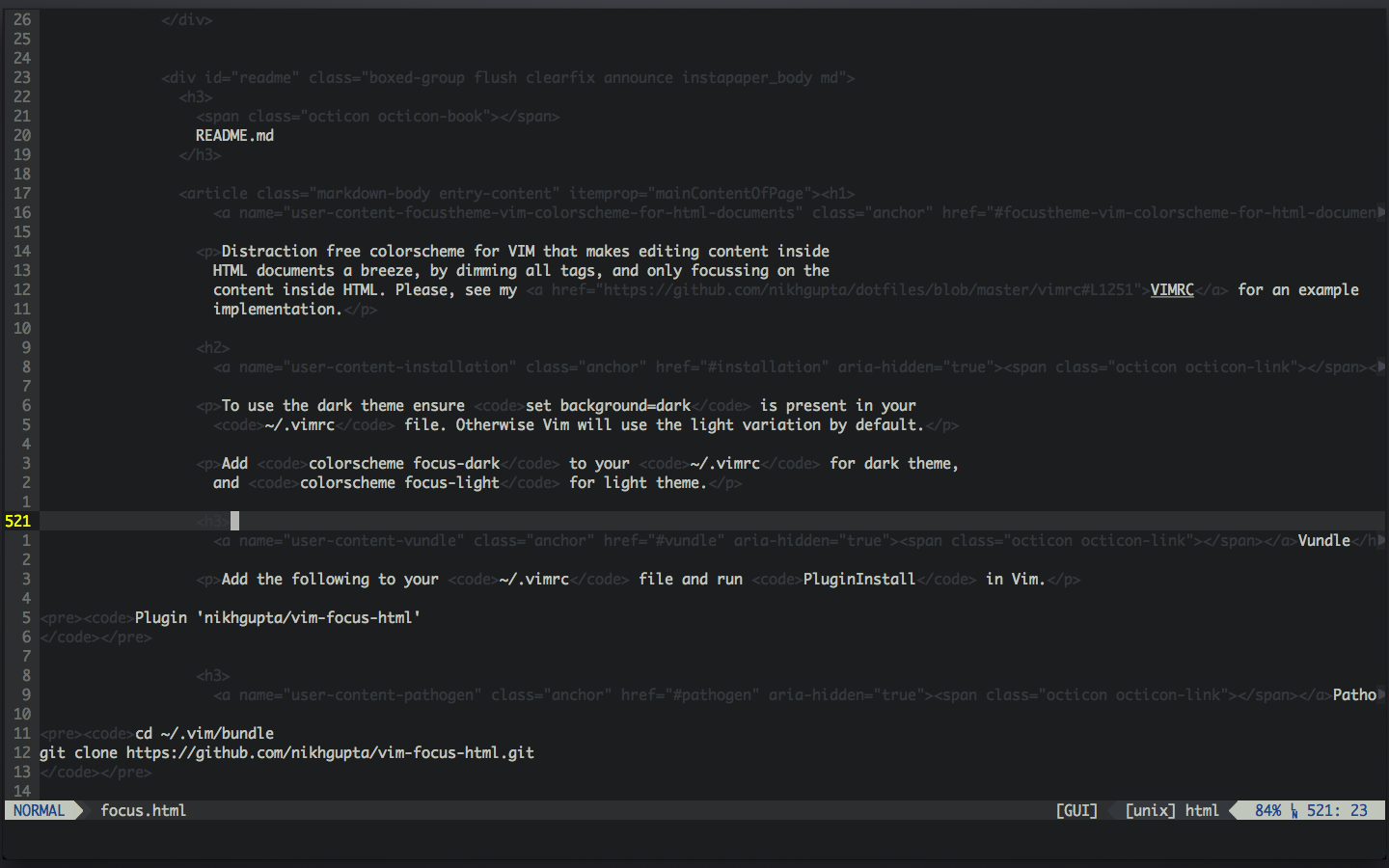Click the html filetype label in status line
The height and width of the screenshot is (868, 1389).
click(x=1202, y=810)
